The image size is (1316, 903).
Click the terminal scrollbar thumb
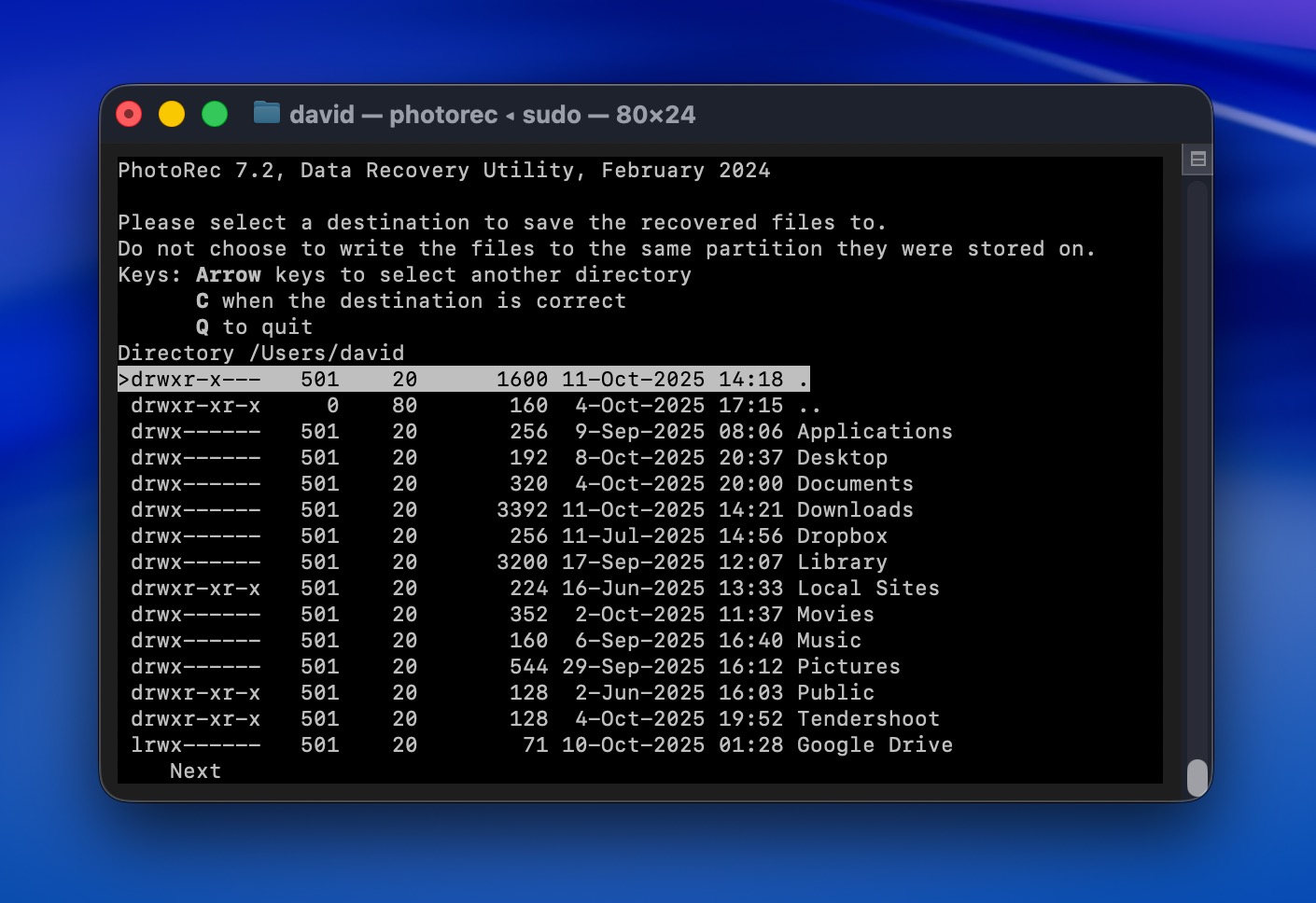click(1197, 778)
